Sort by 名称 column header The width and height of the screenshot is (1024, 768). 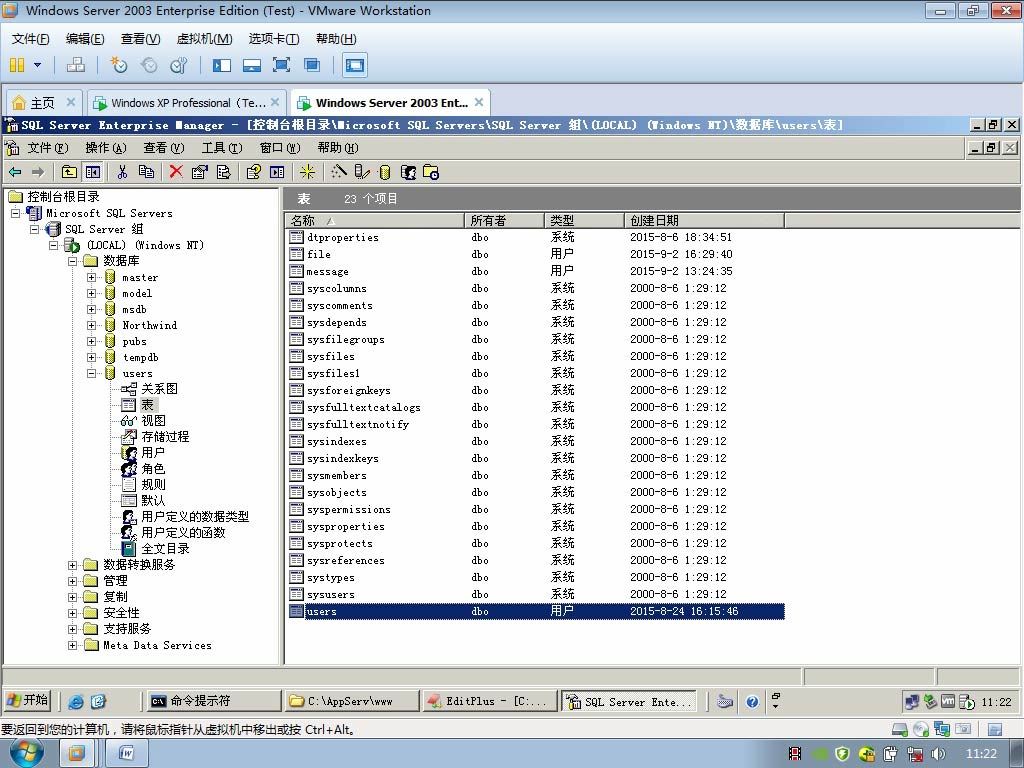coord(375,220)
